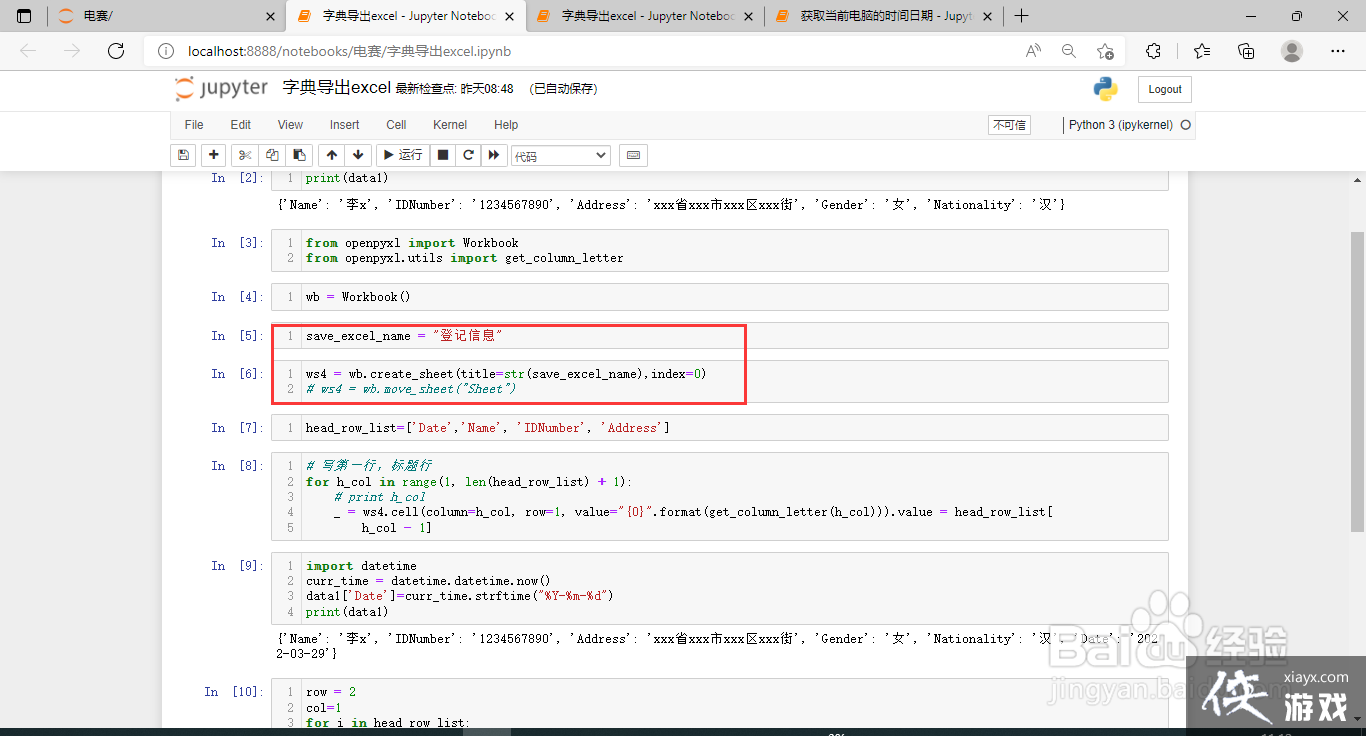Open a new browser tab
This screenshot has height=736, width=1366.
coord(1021,16)
